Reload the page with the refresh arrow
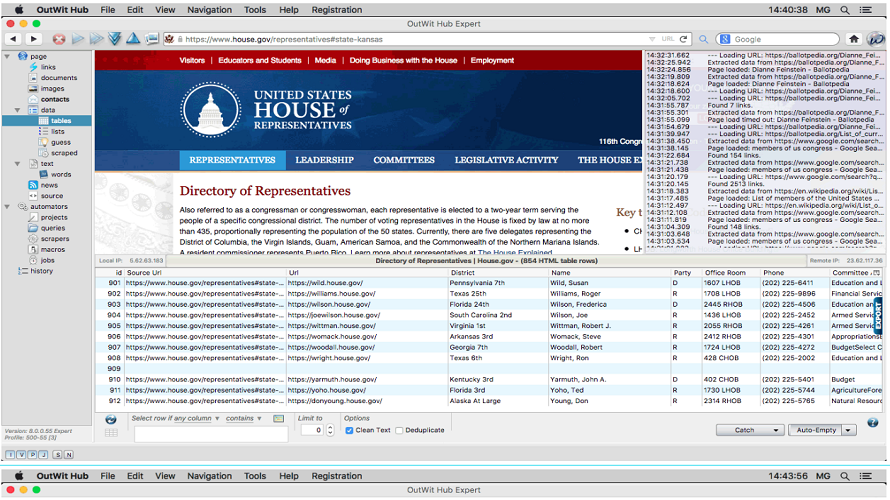The height and width of the screenshot is (500, 890). [x=683, y=39]
